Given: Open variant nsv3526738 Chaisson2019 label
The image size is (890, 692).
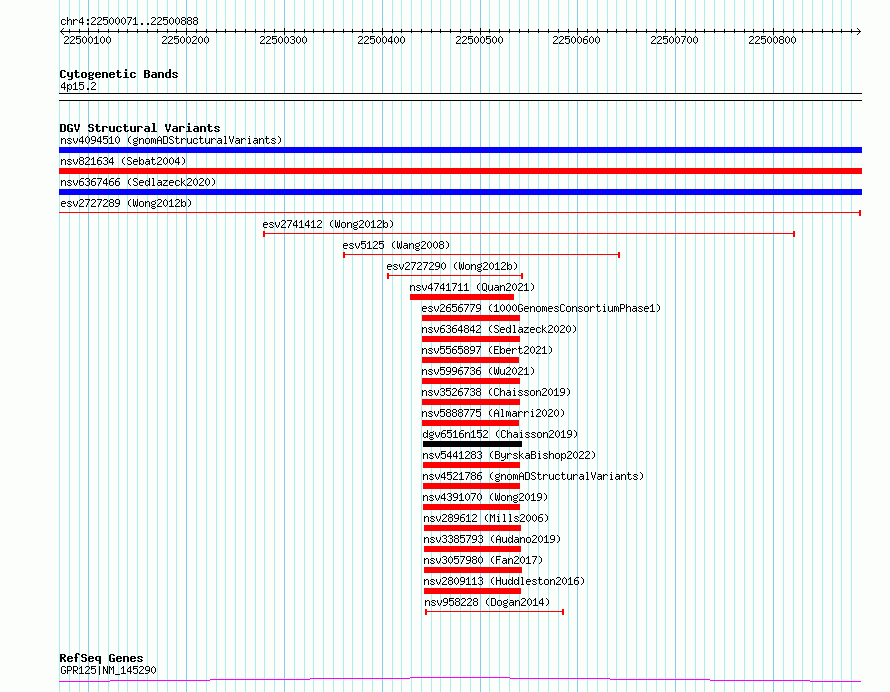Looking at the screenshot, I should pyautogui.click(x=496, y=392).
